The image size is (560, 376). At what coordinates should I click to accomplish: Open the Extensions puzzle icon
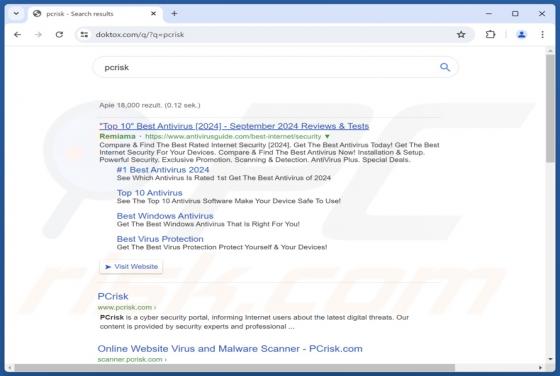tap(490, 35)
